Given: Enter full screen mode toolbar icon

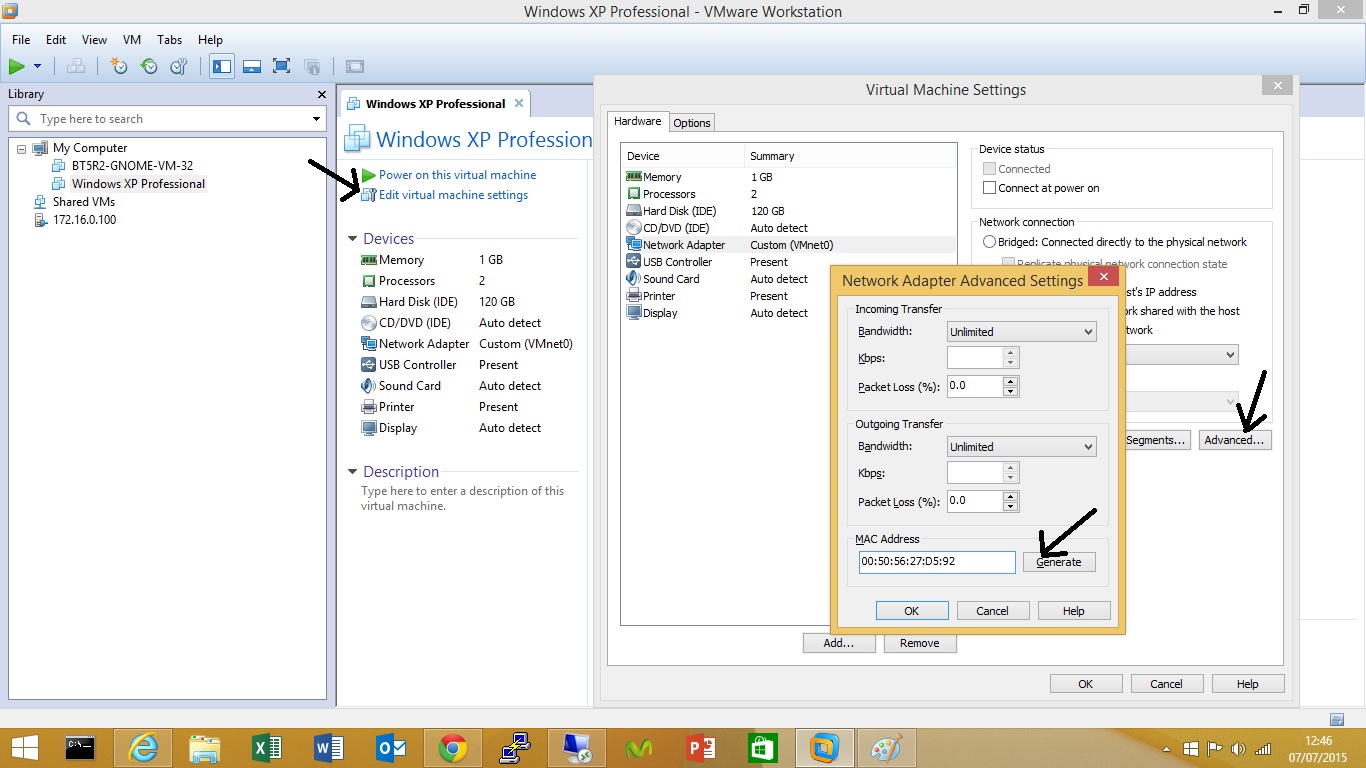Looking at the screenshot, I should click(282, 66).
